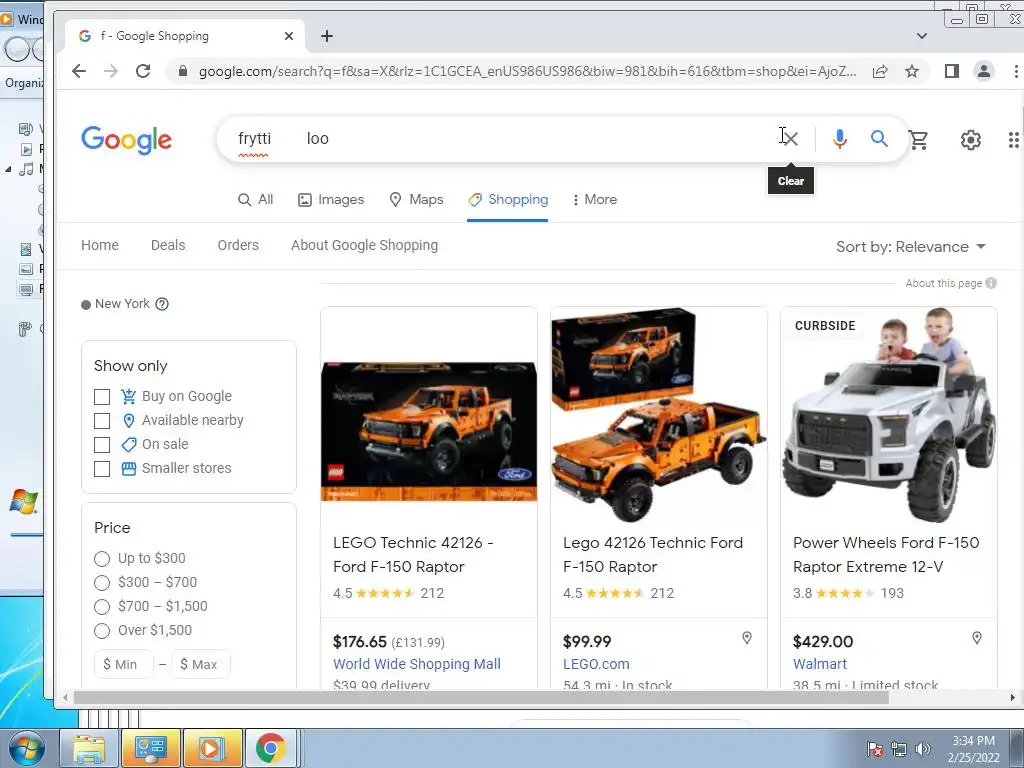Click the taskbar clock showing 3:34 PM
The height and width of the screenshot is (768, 1024).
(973, 749)
